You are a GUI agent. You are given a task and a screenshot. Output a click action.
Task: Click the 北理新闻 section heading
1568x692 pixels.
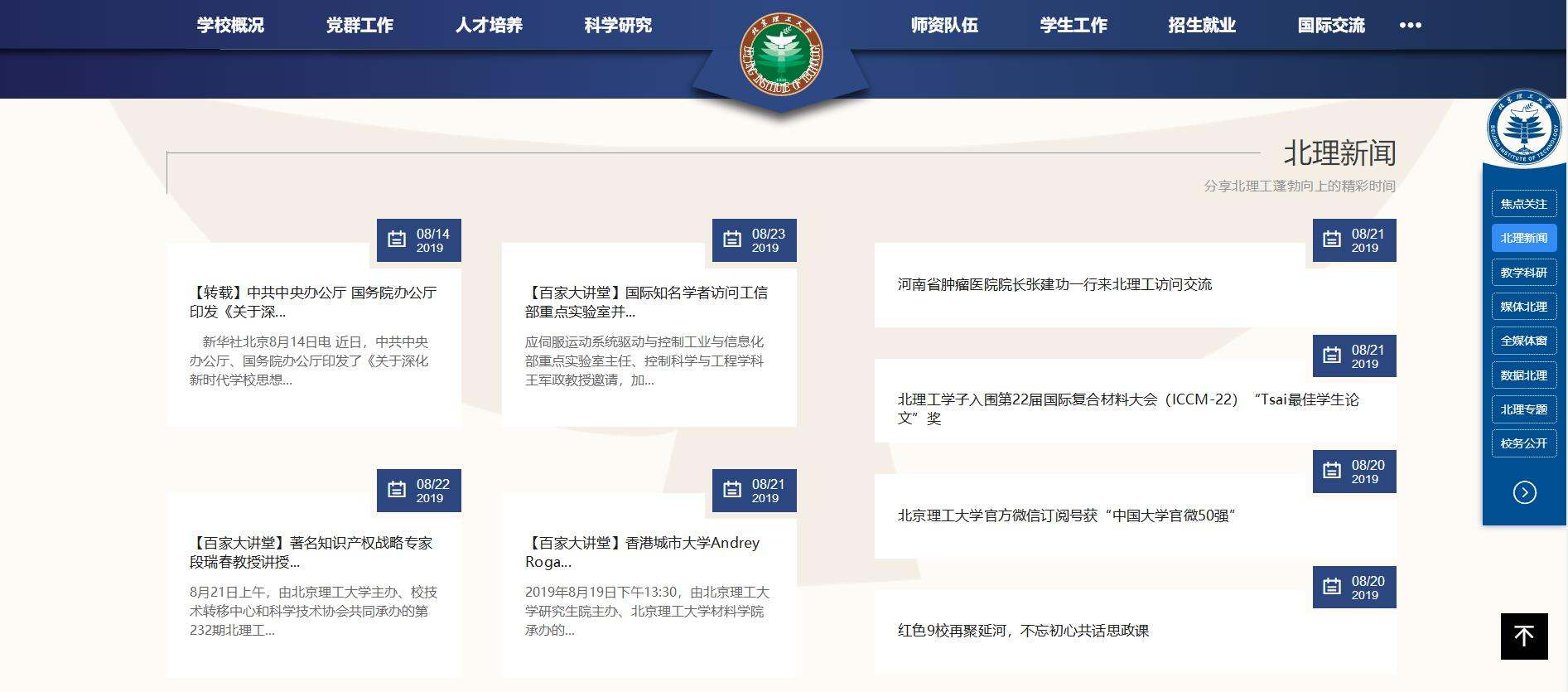pyautogui.click(x=1339, y=153)
